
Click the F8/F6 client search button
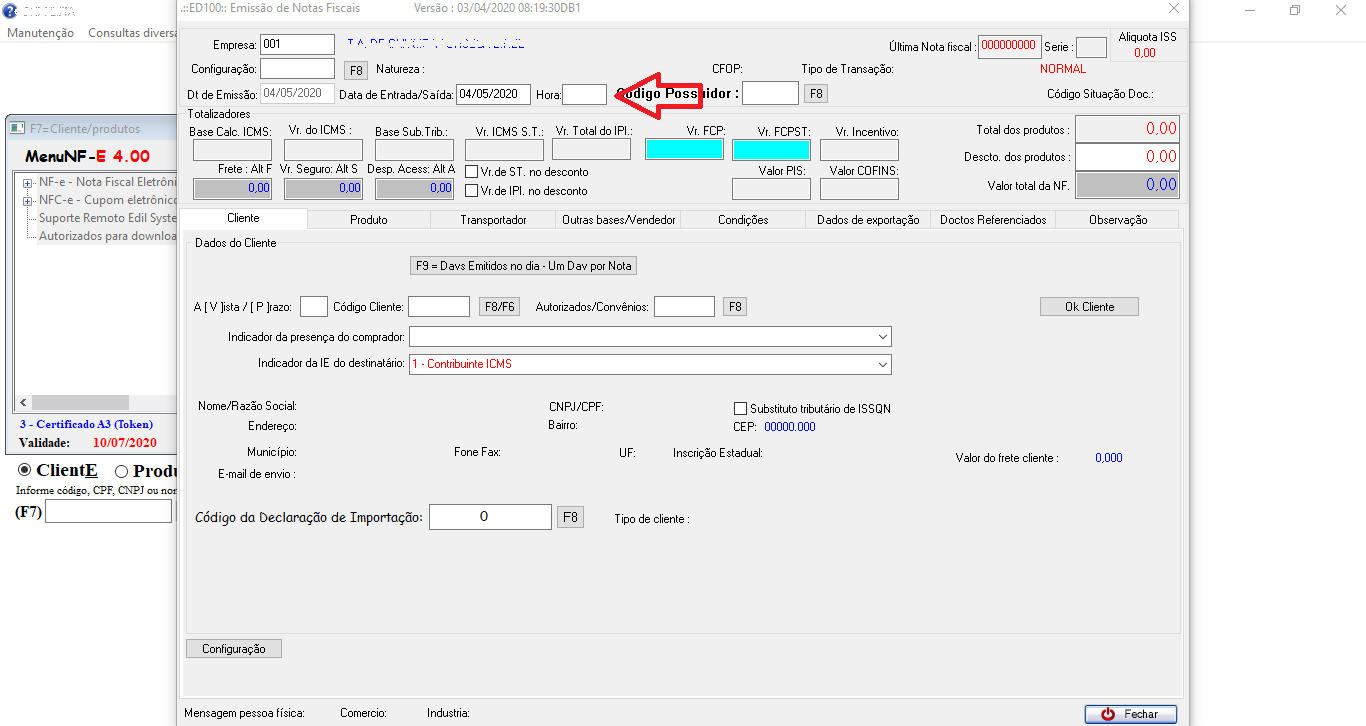click(499, 307)
